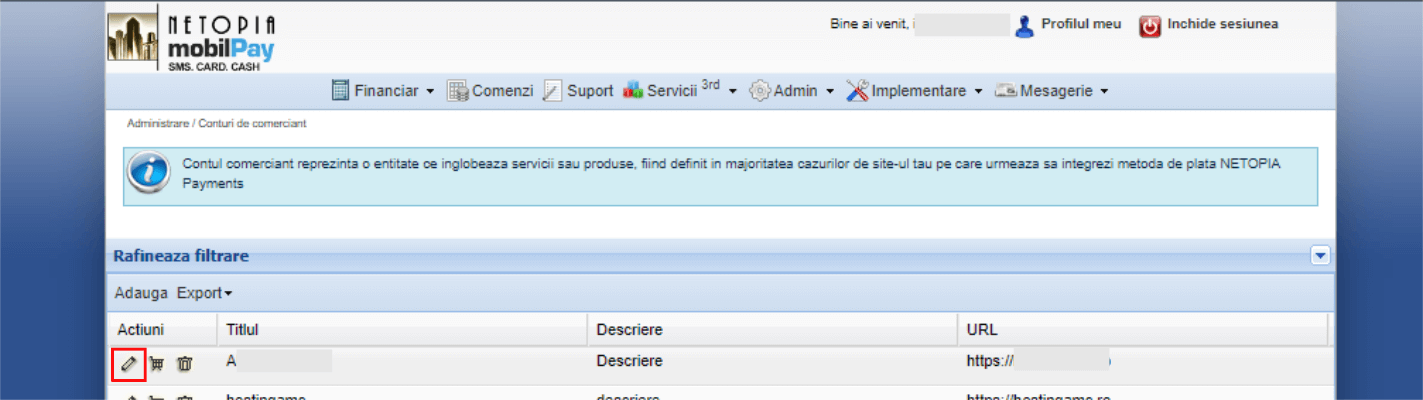Screen dimensions: 1423x400
Task: Open the Suport menu item
Action: [x=589, y=91]
